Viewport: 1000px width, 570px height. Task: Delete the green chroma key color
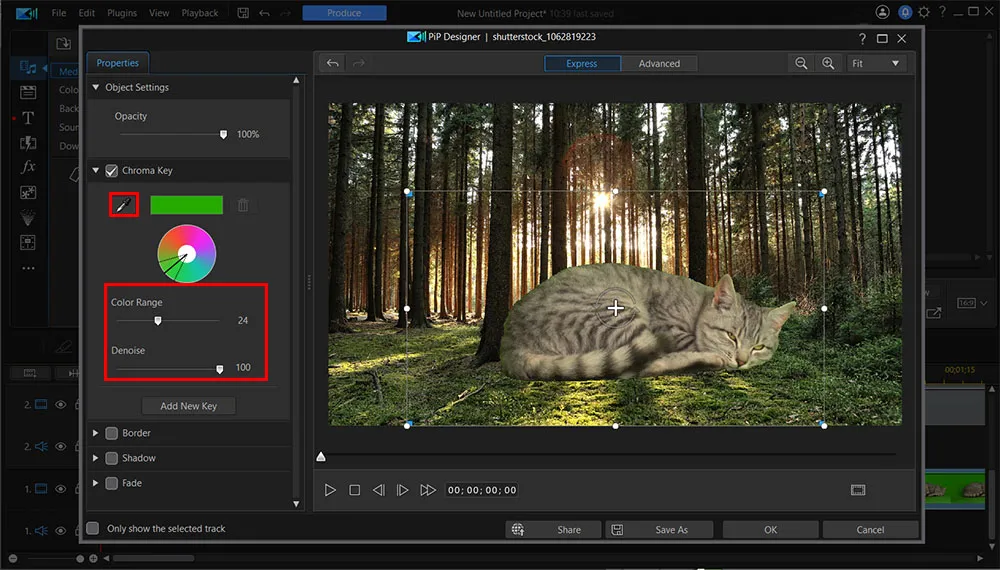click(x=242, y=205)
